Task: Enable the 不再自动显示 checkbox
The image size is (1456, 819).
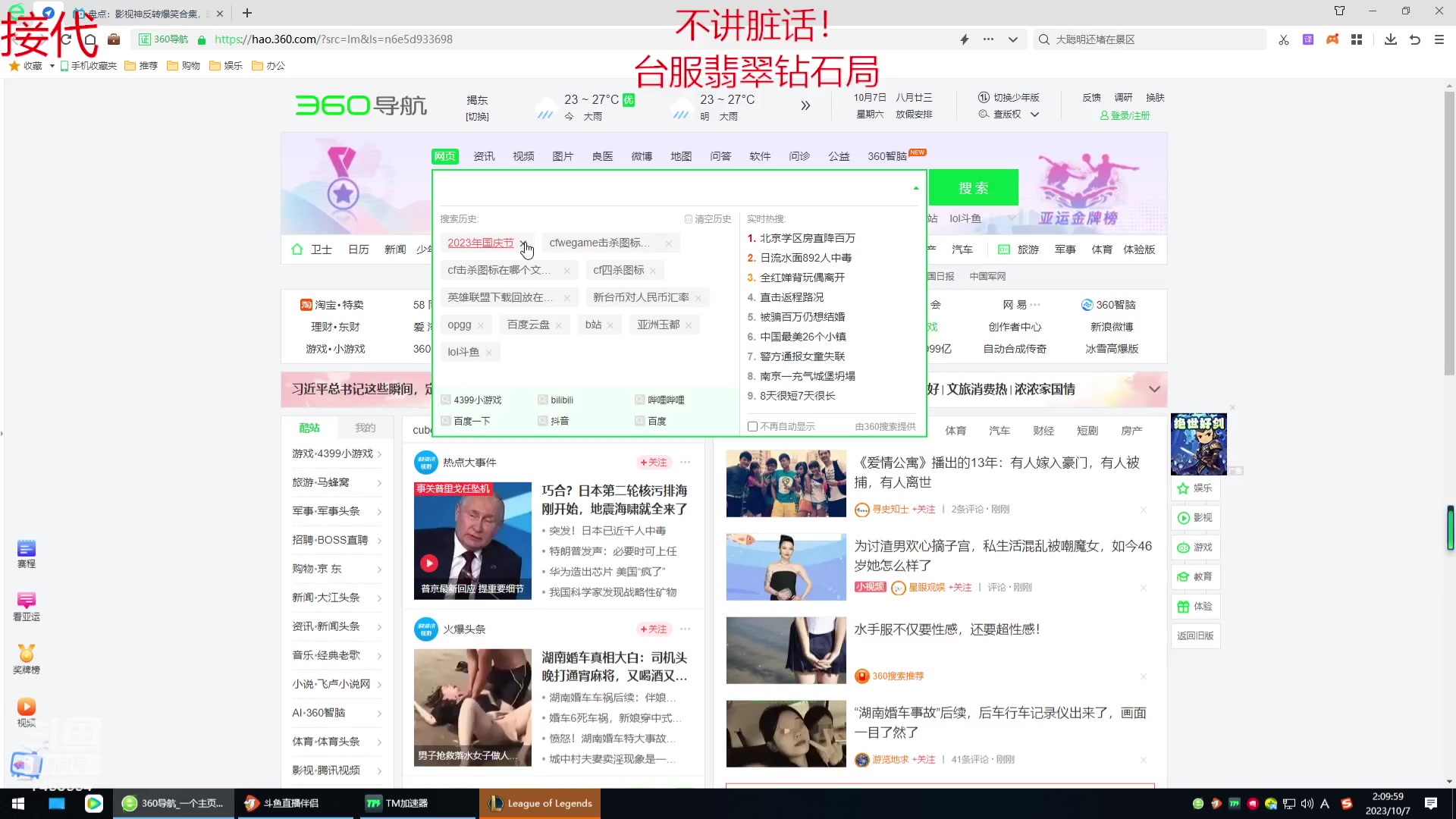Action: 753,426
